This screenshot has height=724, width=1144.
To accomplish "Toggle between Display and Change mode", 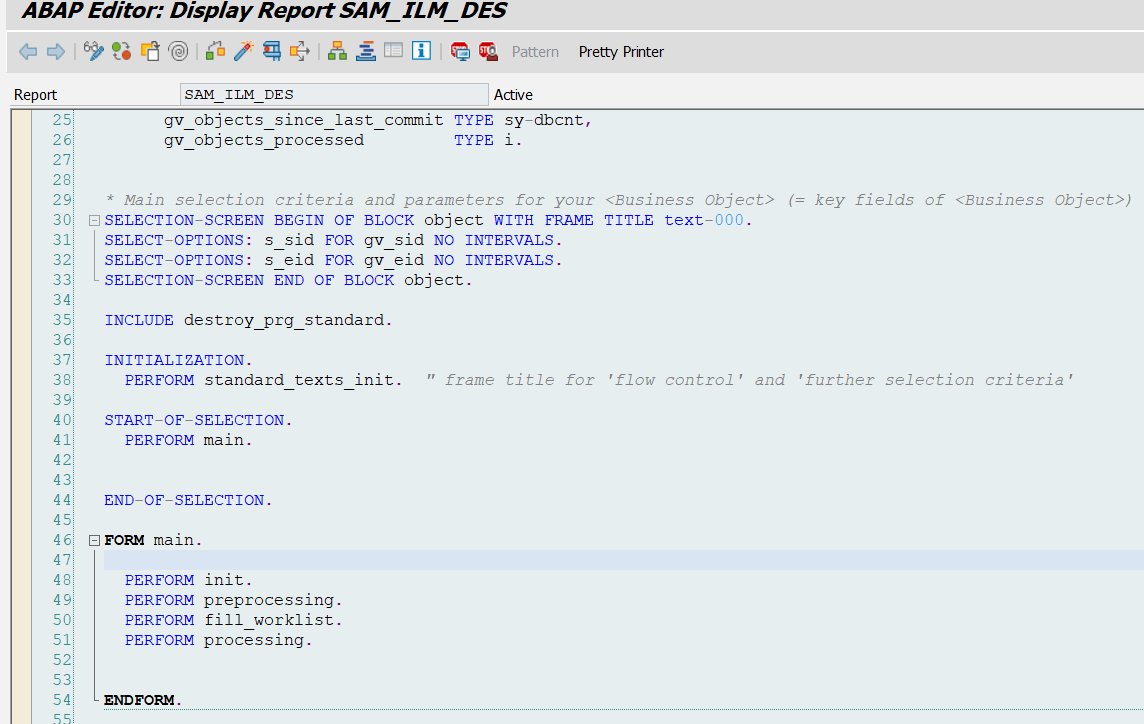I will pyautogui.click(x=94, y=51).
